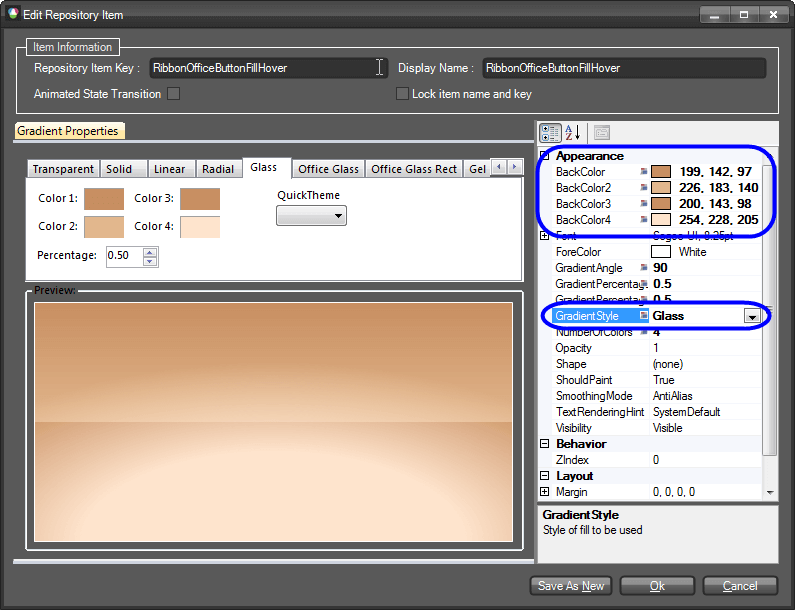Click the property grid scroll-down arrow
Viewport: 795px width, 610px height.
tap(770, 492)
